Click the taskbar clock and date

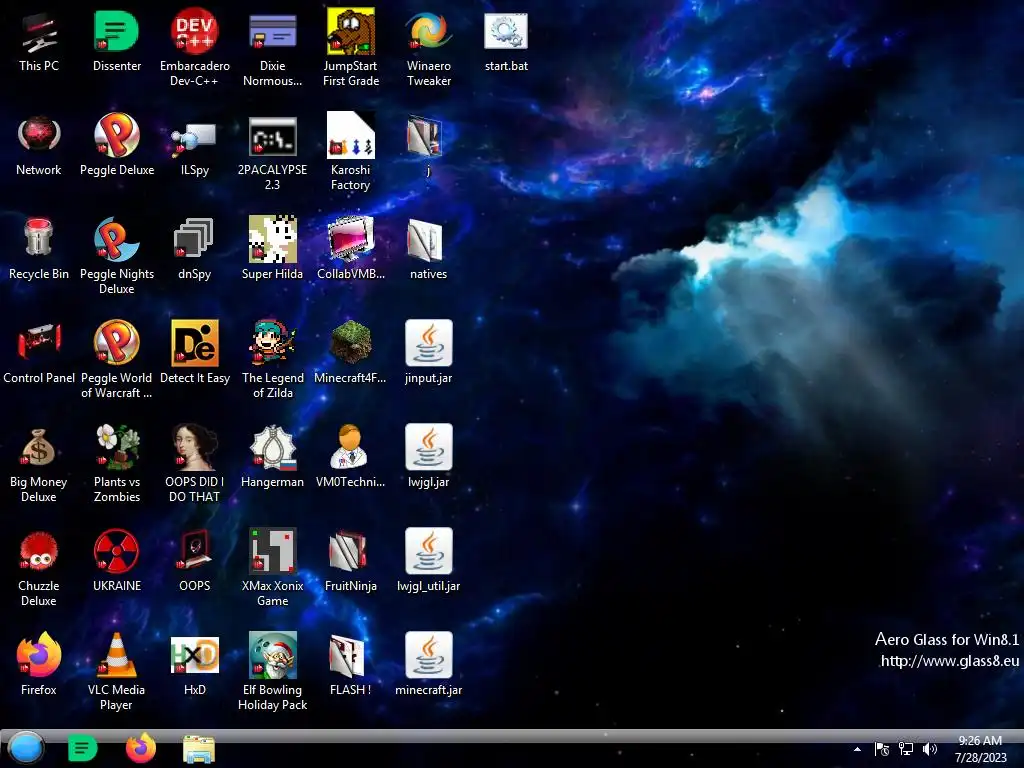(980, 749)
